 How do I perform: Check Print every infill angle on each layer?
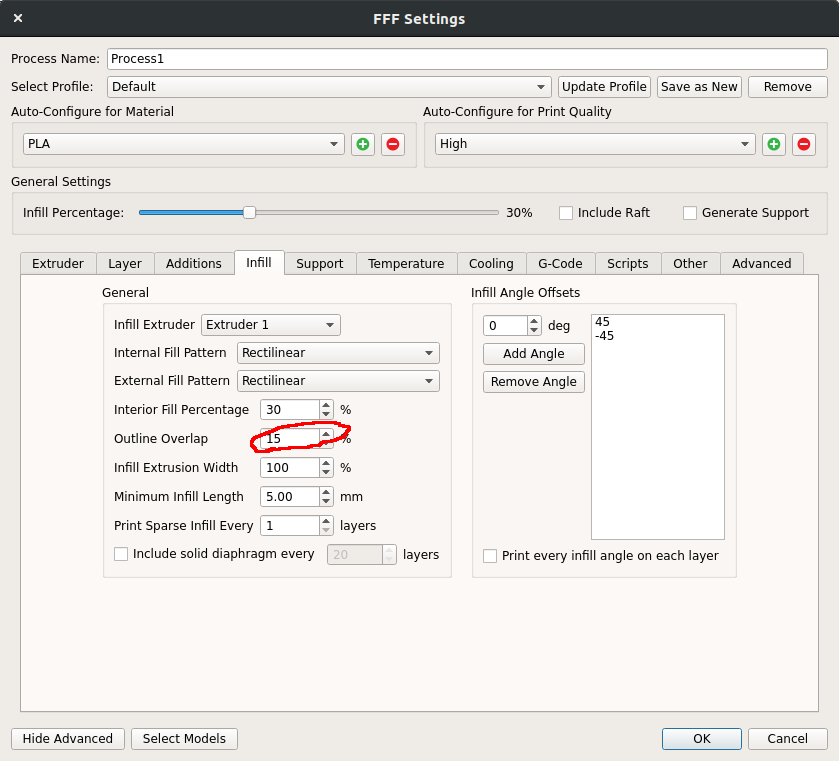(x=490, y=556)
